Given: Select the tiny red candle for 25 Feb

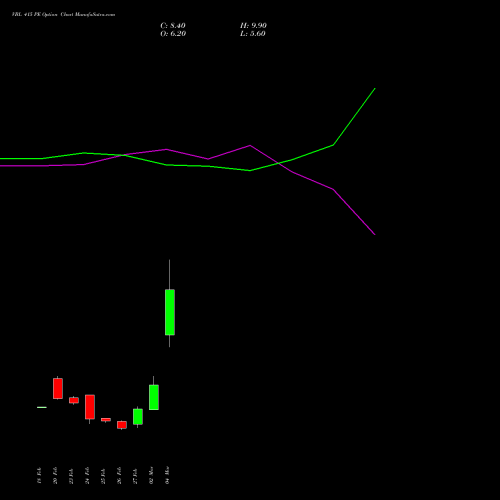Looking at the screenshot, I should pyautogui.click(x=106, y=420).
